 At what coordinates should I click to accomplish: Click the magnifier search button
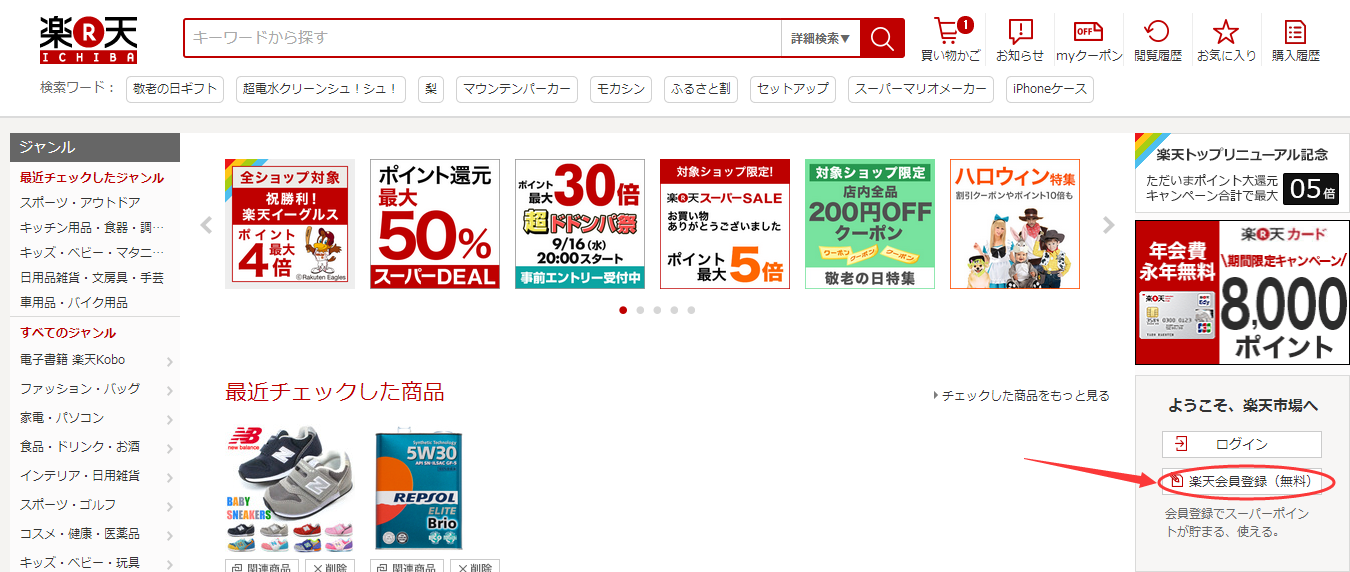(x=882, y=39)
